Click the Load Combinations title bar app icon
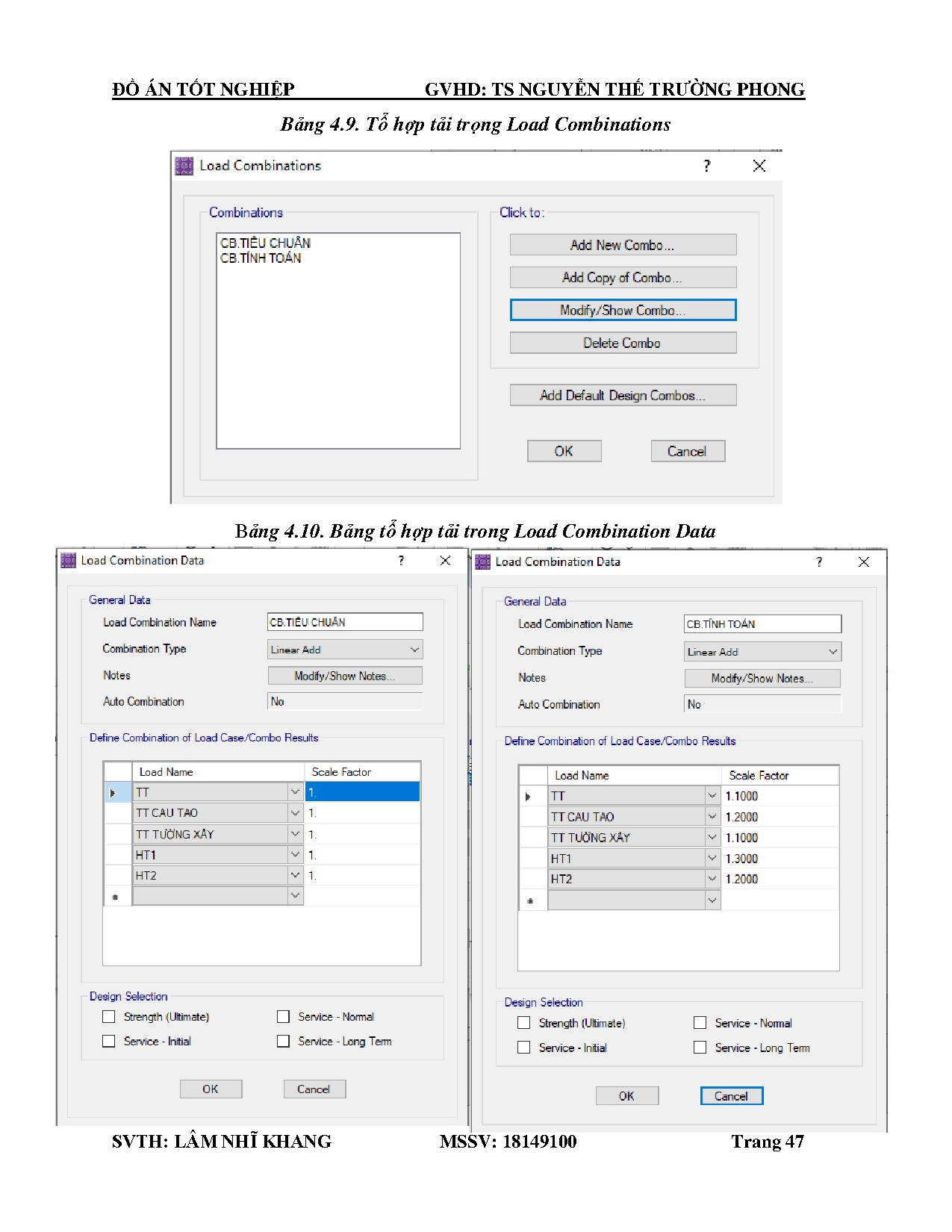Viewport: 952px width, 1232px height. 184,166
